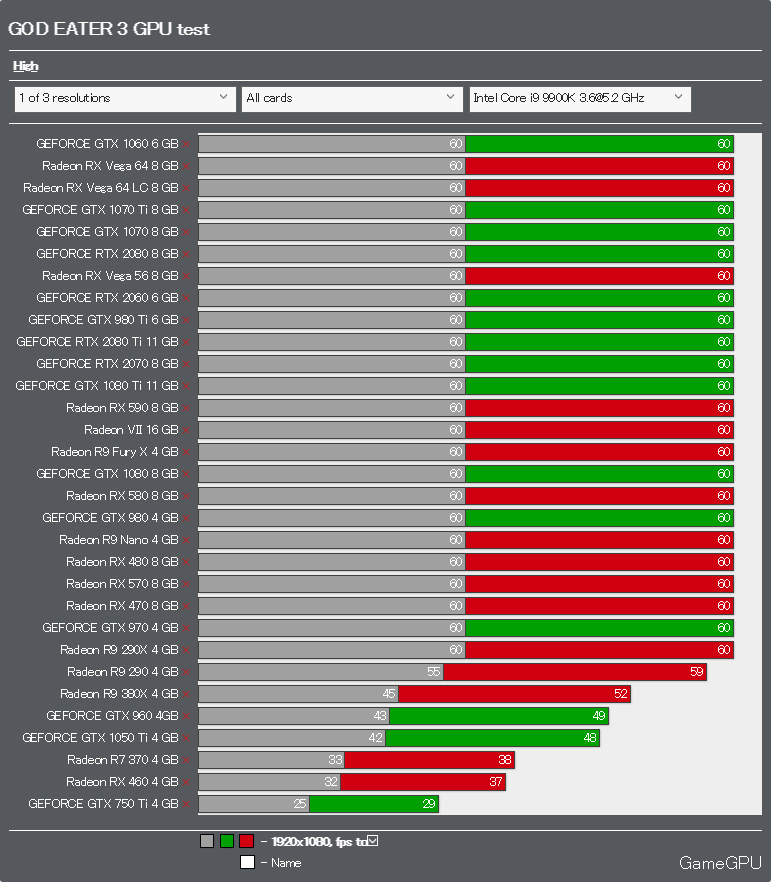
Task: Remove GEFORCE GTX 980 4 GB via red X
Action: click(186, 518)
